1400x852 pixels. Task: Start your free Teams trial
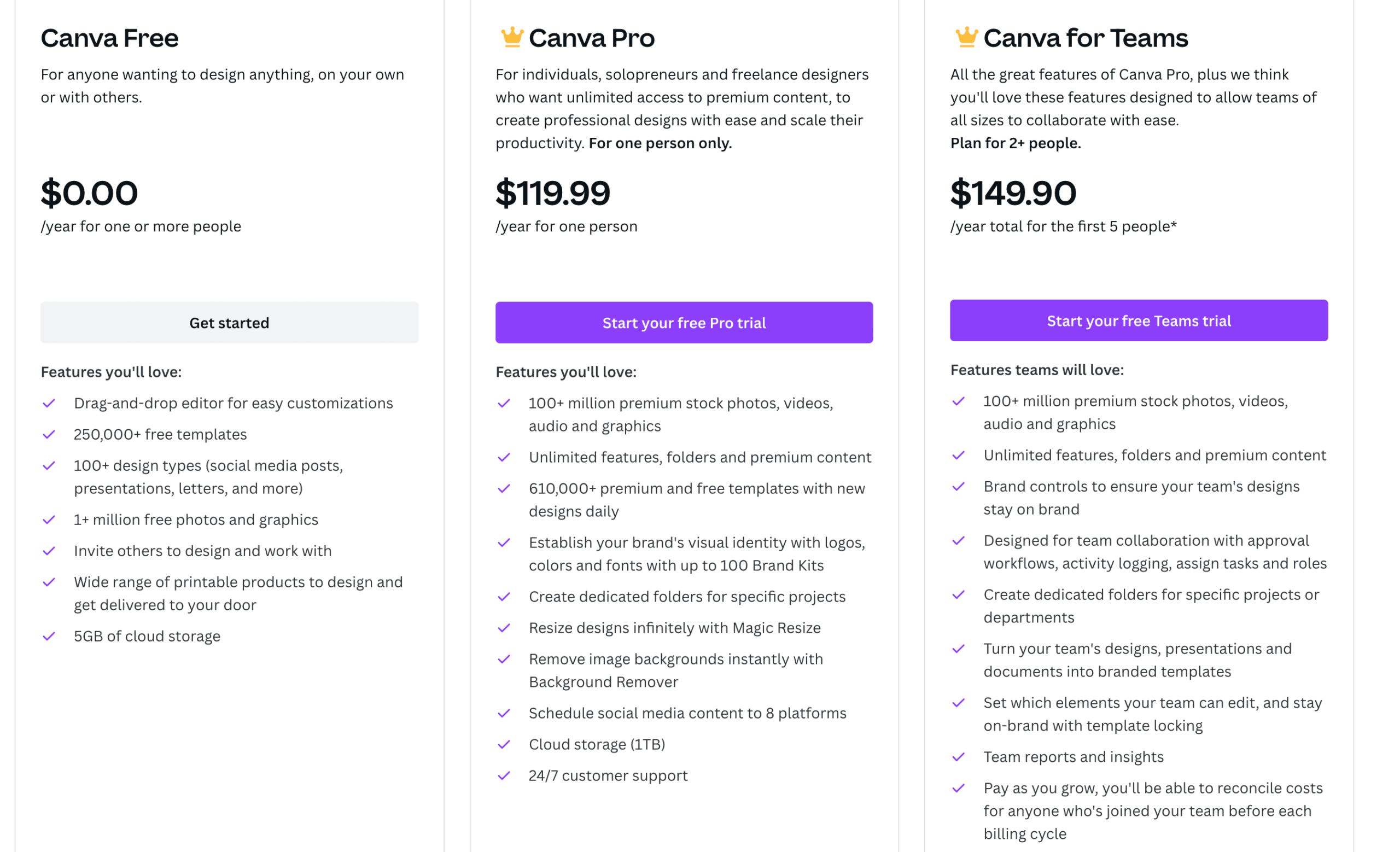click(1139, 320)
